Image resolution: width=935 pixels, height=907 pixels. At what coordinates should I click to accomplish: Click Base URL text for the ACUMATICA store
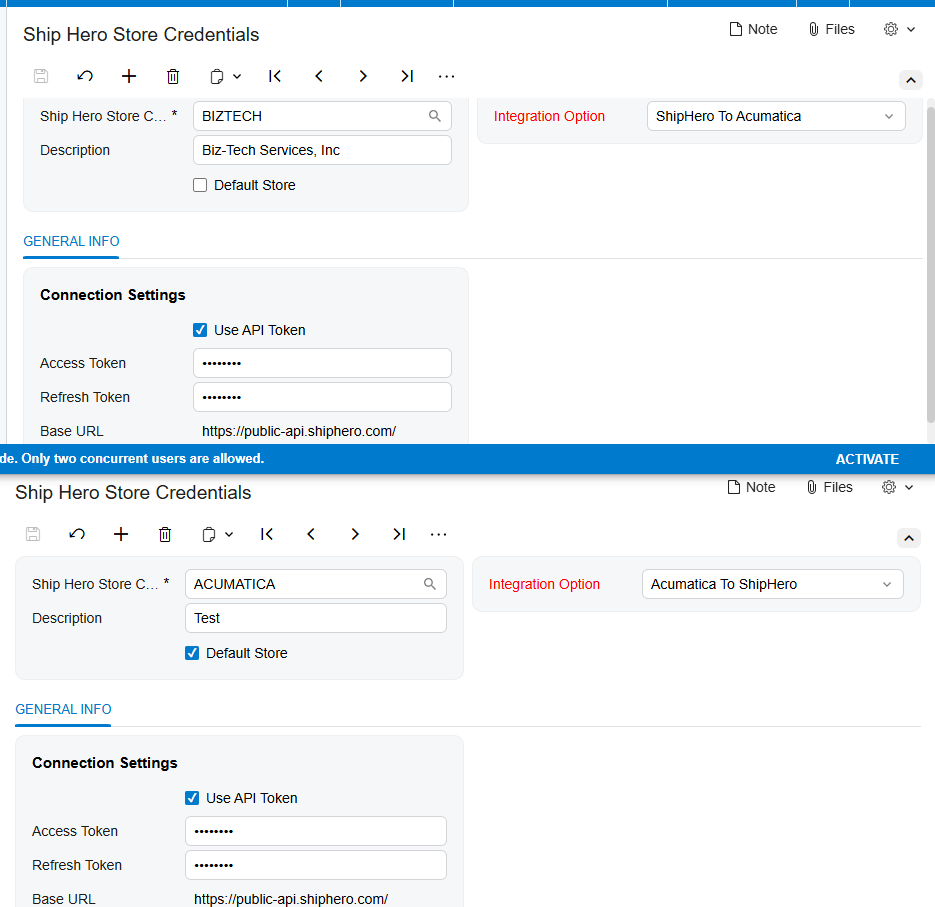291,899
